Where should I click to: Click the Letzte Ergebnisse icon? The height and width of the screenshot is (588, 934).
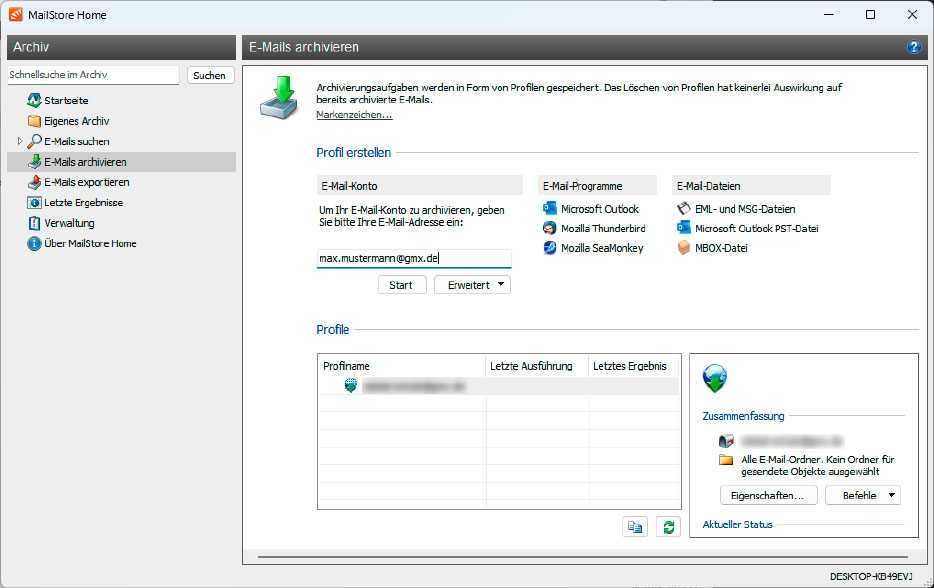[x=35, y=203]
